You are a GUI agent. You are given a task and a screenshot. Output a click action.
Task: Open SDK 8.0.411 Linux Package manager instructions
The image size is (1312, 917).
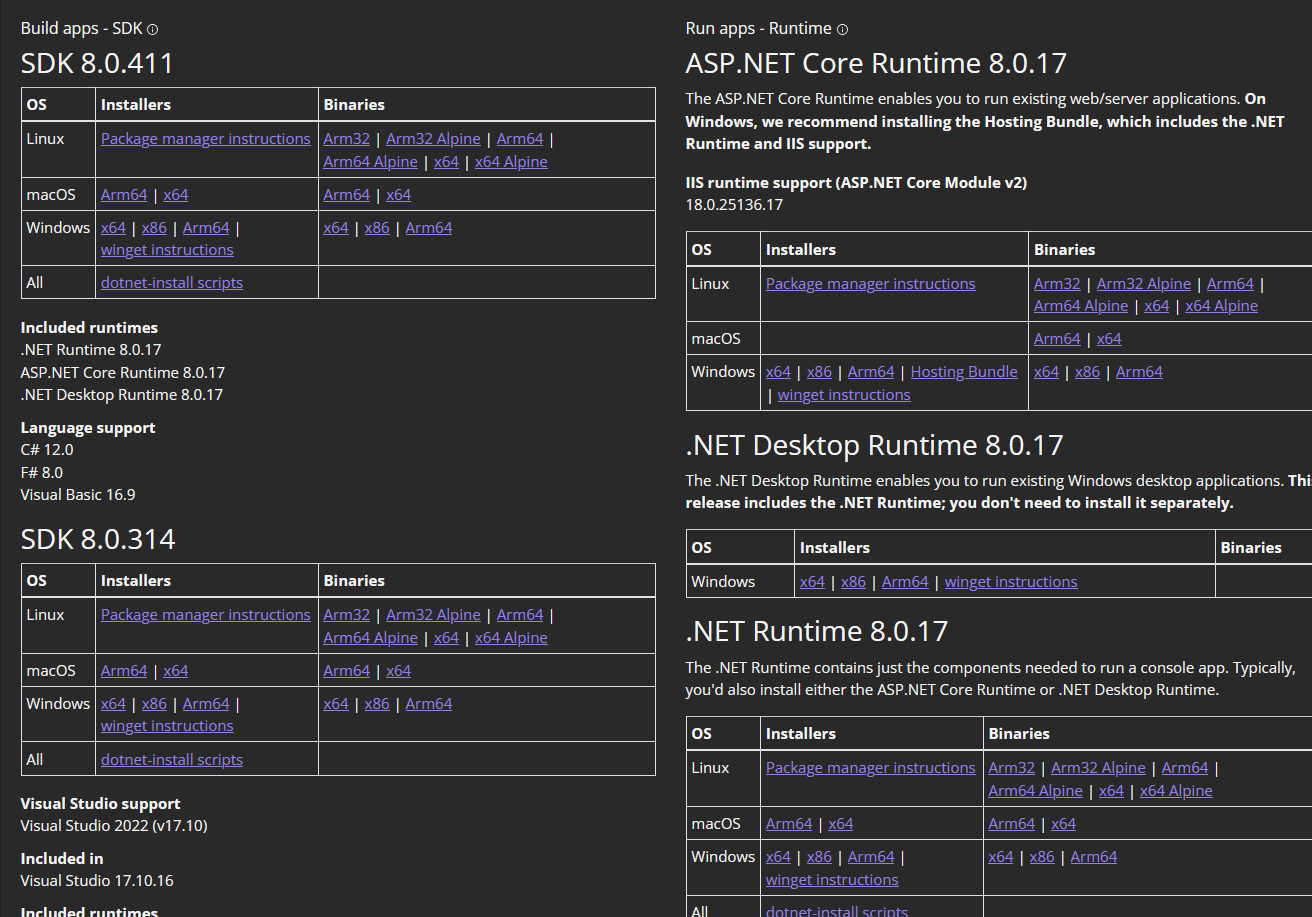[x=206, y=139]
